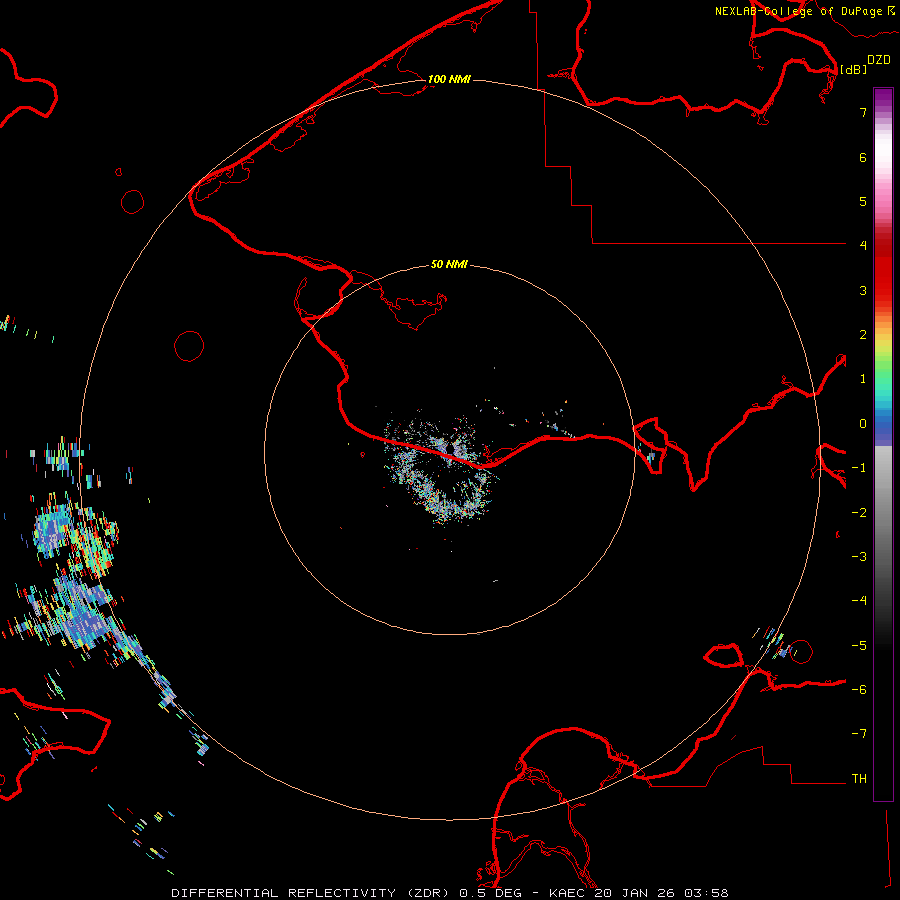
Task: Pick the red 3 dB color bar segment
Action: 883,290
